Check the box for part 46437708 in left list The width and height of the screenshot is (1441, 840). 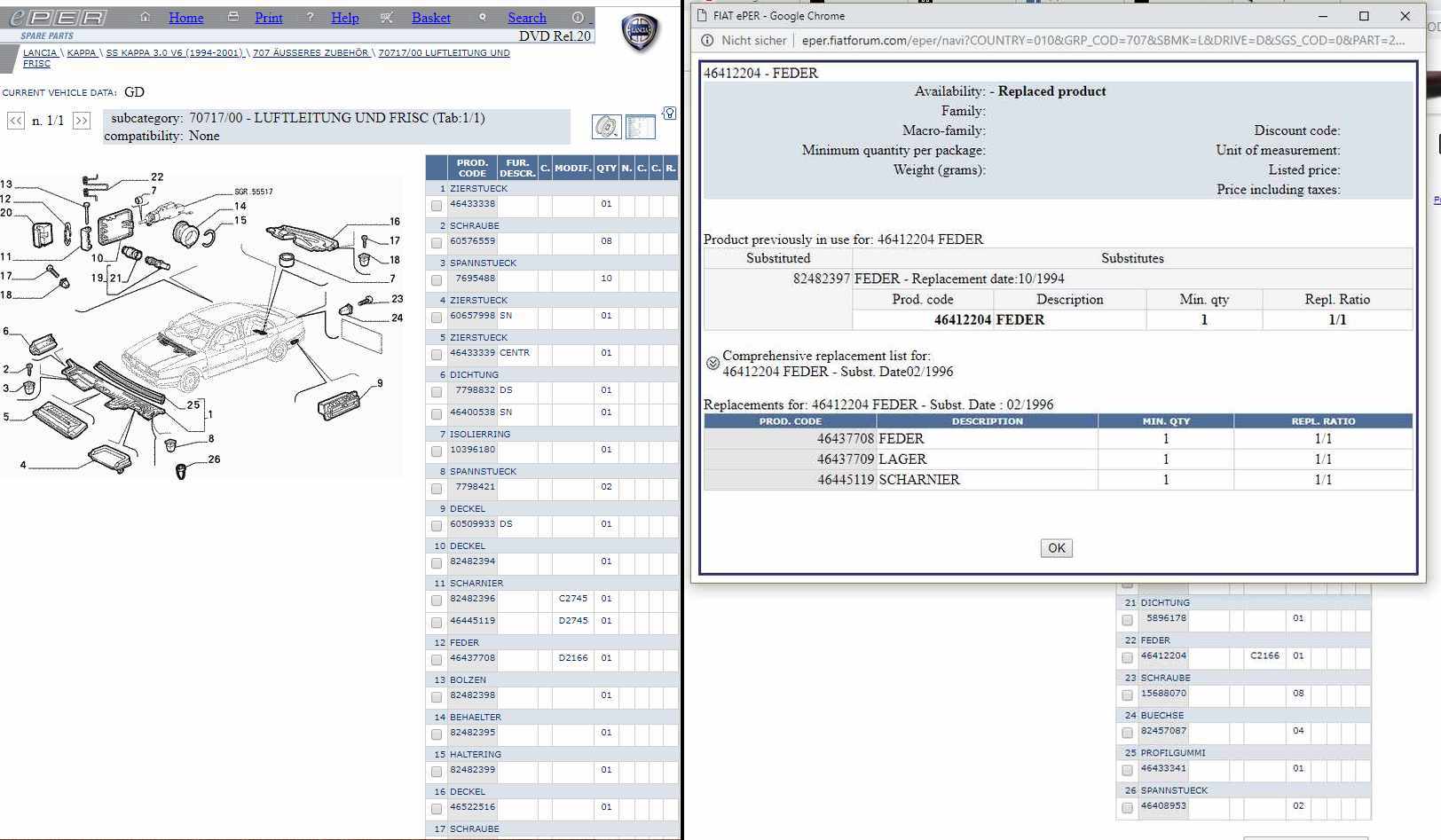click(437, 660)
